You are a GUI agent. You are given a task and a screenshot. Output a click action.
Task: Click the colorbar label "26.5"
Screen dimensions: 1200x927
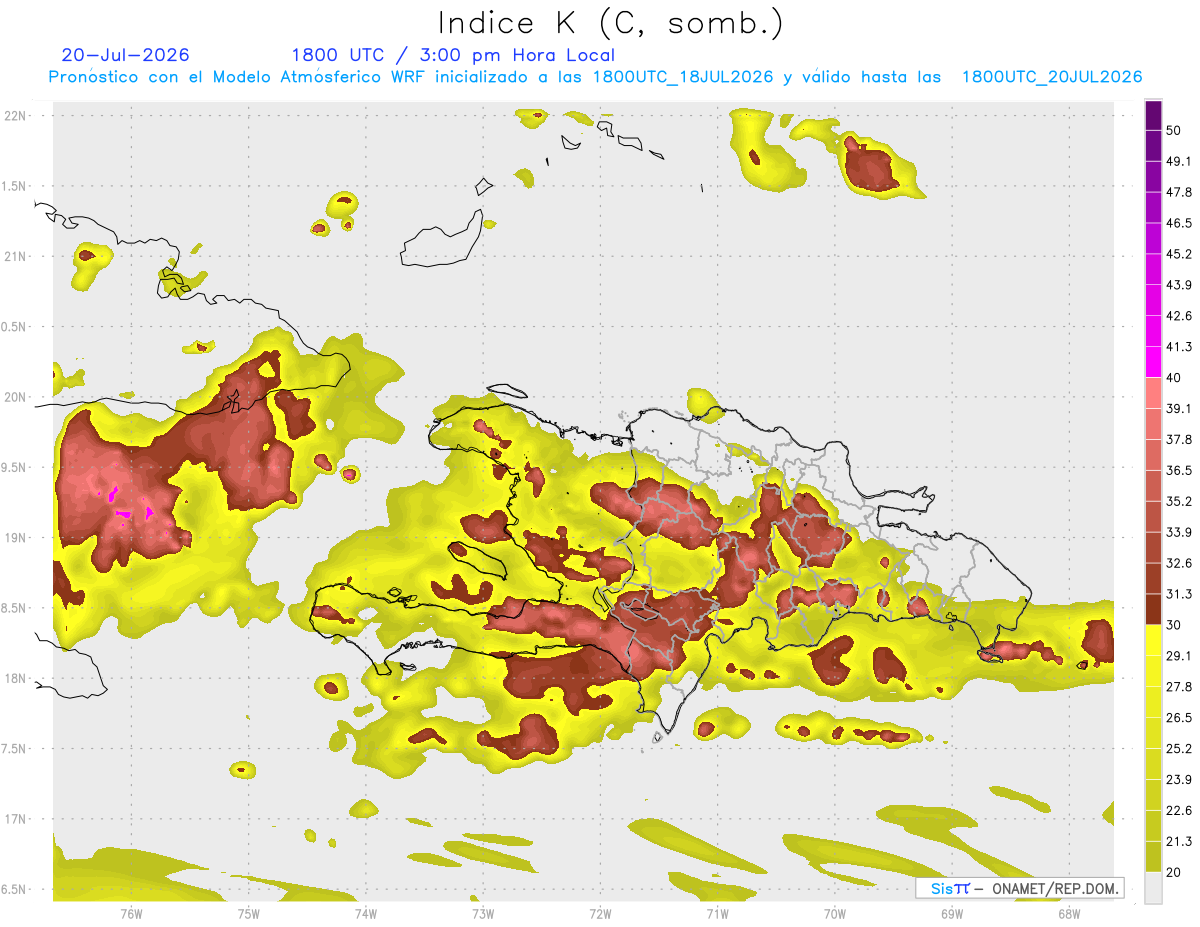tap(1179, 718)
